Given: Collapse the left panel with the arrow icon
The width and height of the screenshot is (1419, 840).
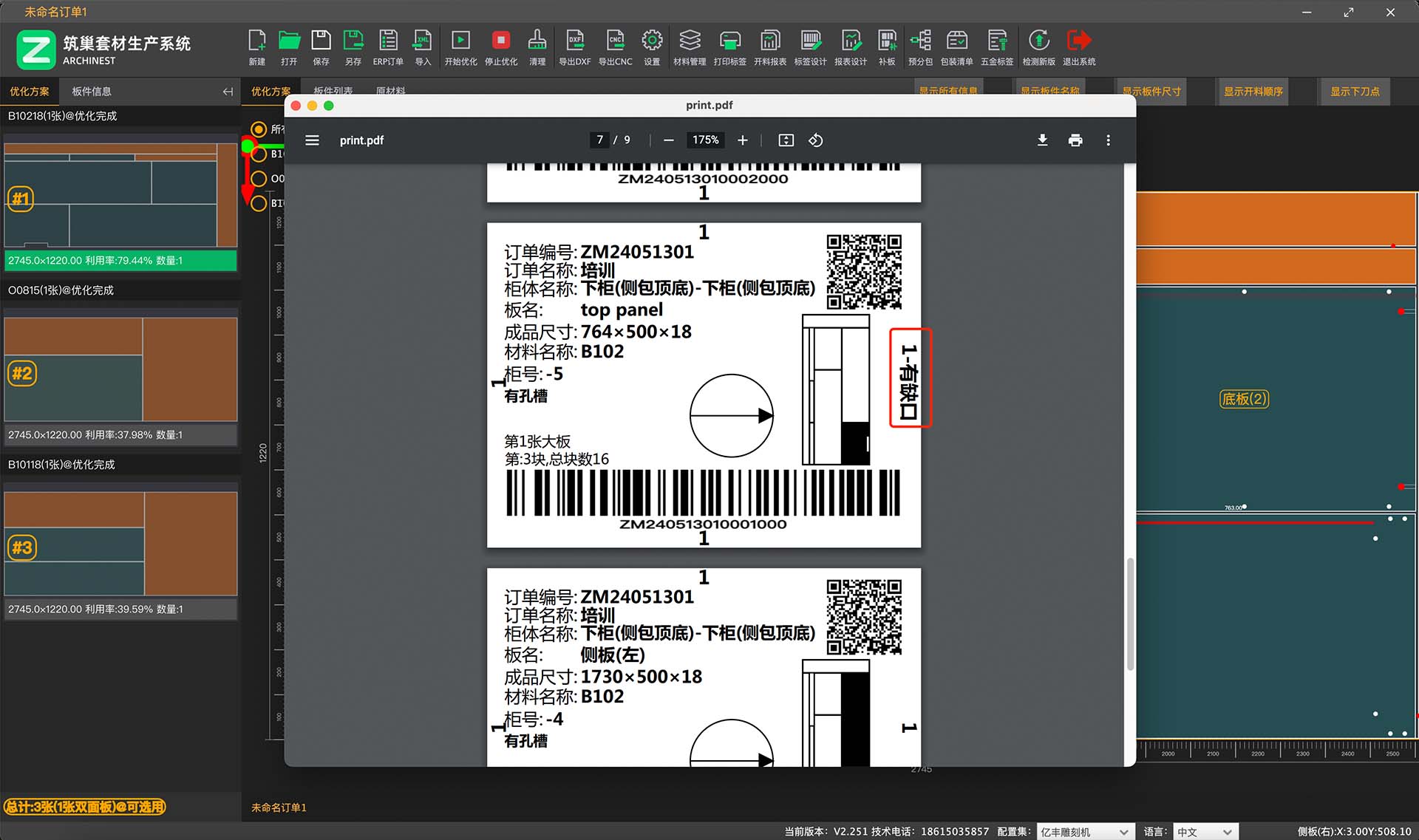Looking at the screenshot, I should (228, 92).
